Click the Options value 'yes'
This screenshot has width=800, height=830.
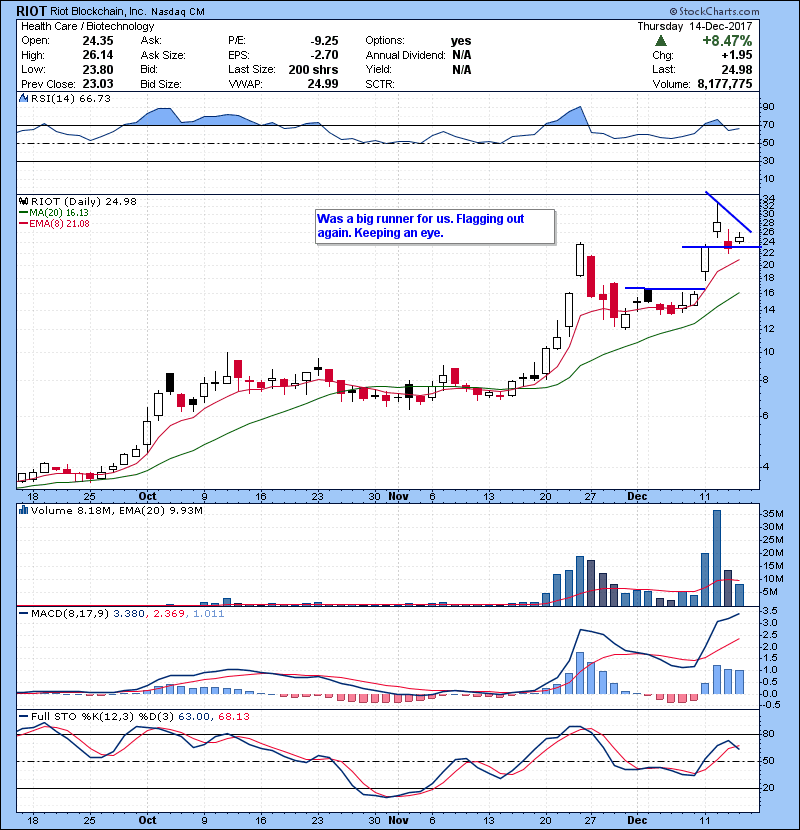[x=461, y=41]
